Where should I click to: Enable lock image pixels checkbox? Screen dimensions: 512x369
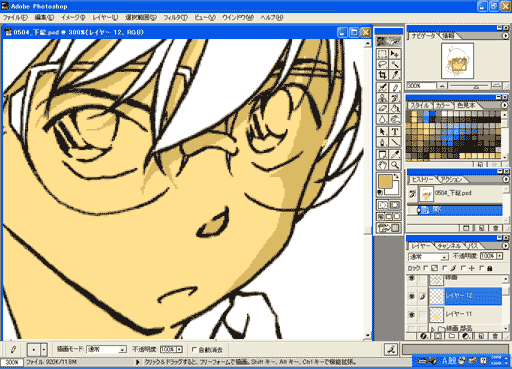[445, 268]
